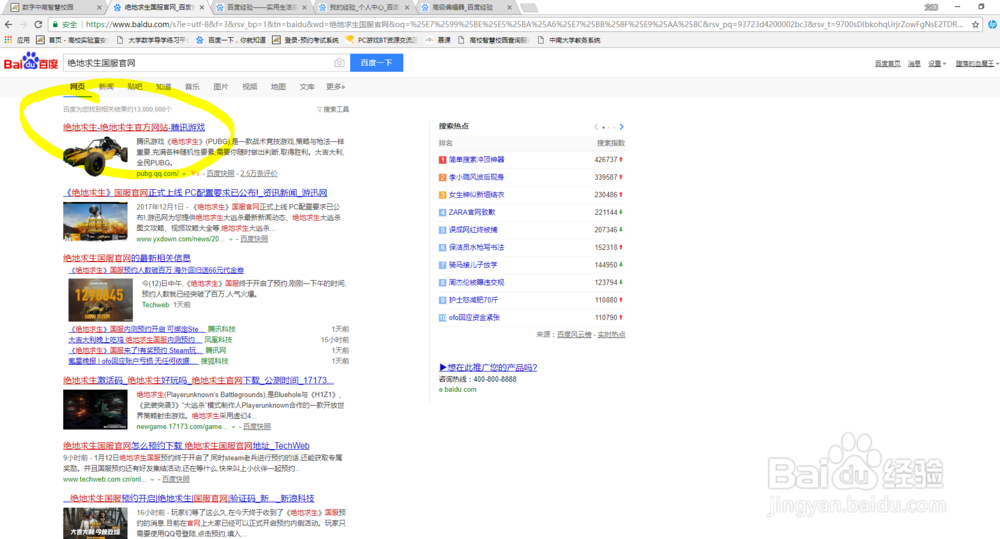Open 绝地求生激活码 17173 result link

click(x=198, y=380)
